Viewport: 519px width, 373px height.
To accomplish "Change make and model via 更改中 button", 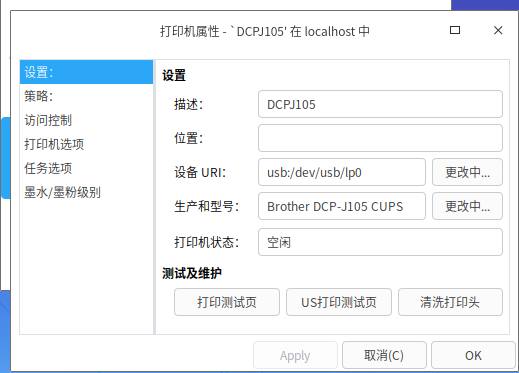I will point(467,206).
